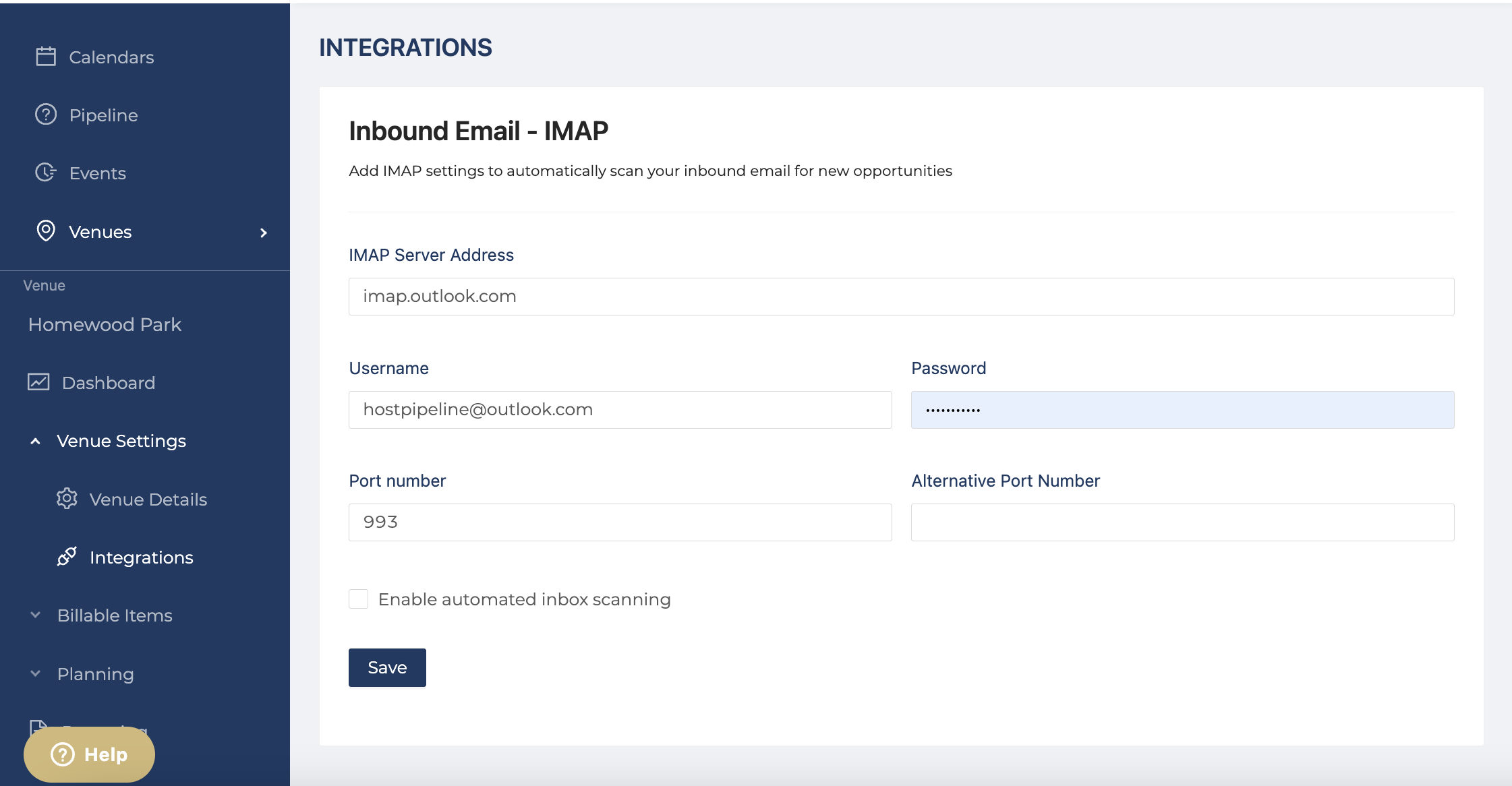Click the Help question mark icon
The image size is (1512, 786).
point(63,754)
